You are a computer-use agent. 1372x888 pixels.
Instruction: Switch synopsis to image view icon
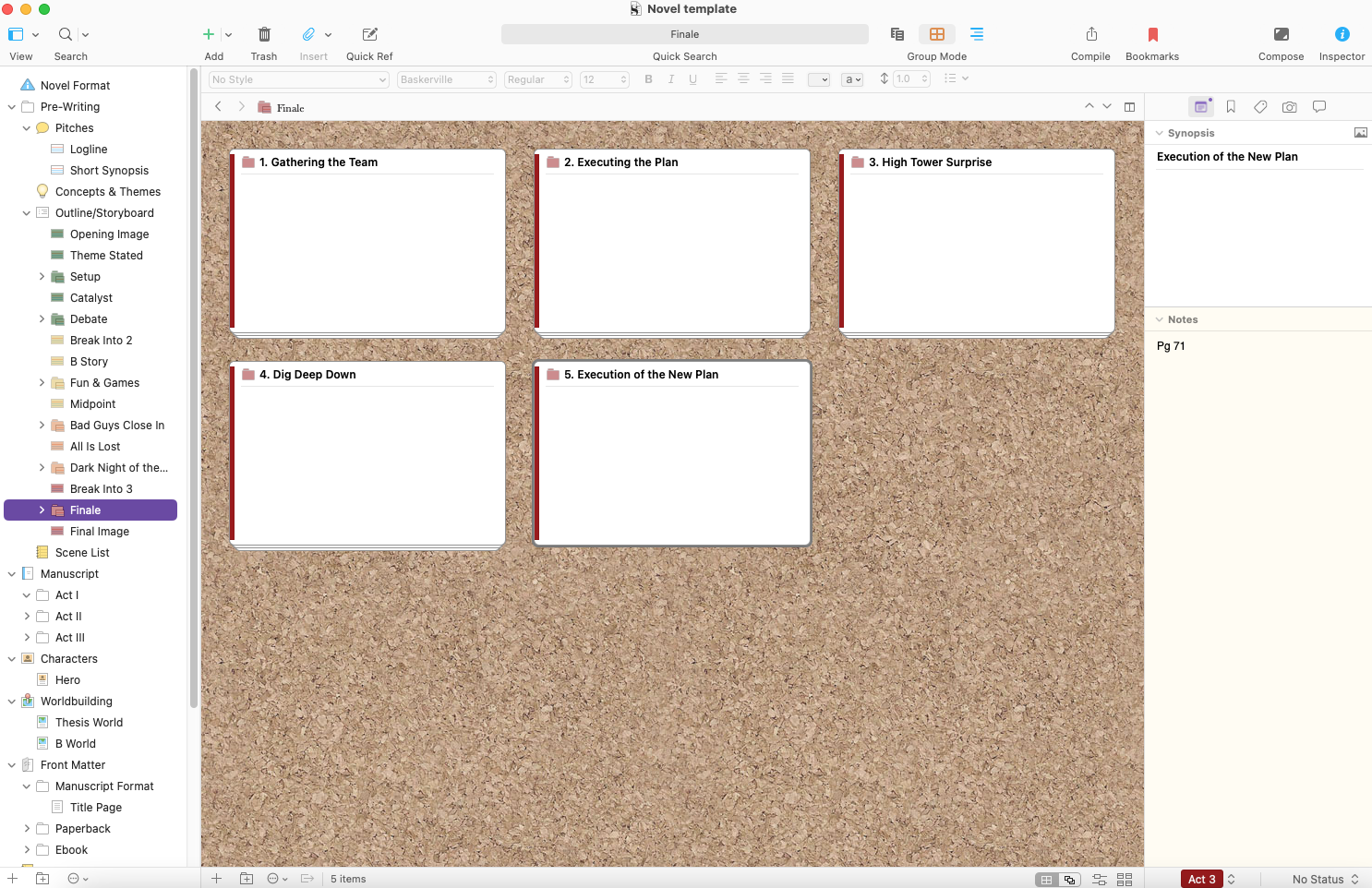tap(1361, 133)
